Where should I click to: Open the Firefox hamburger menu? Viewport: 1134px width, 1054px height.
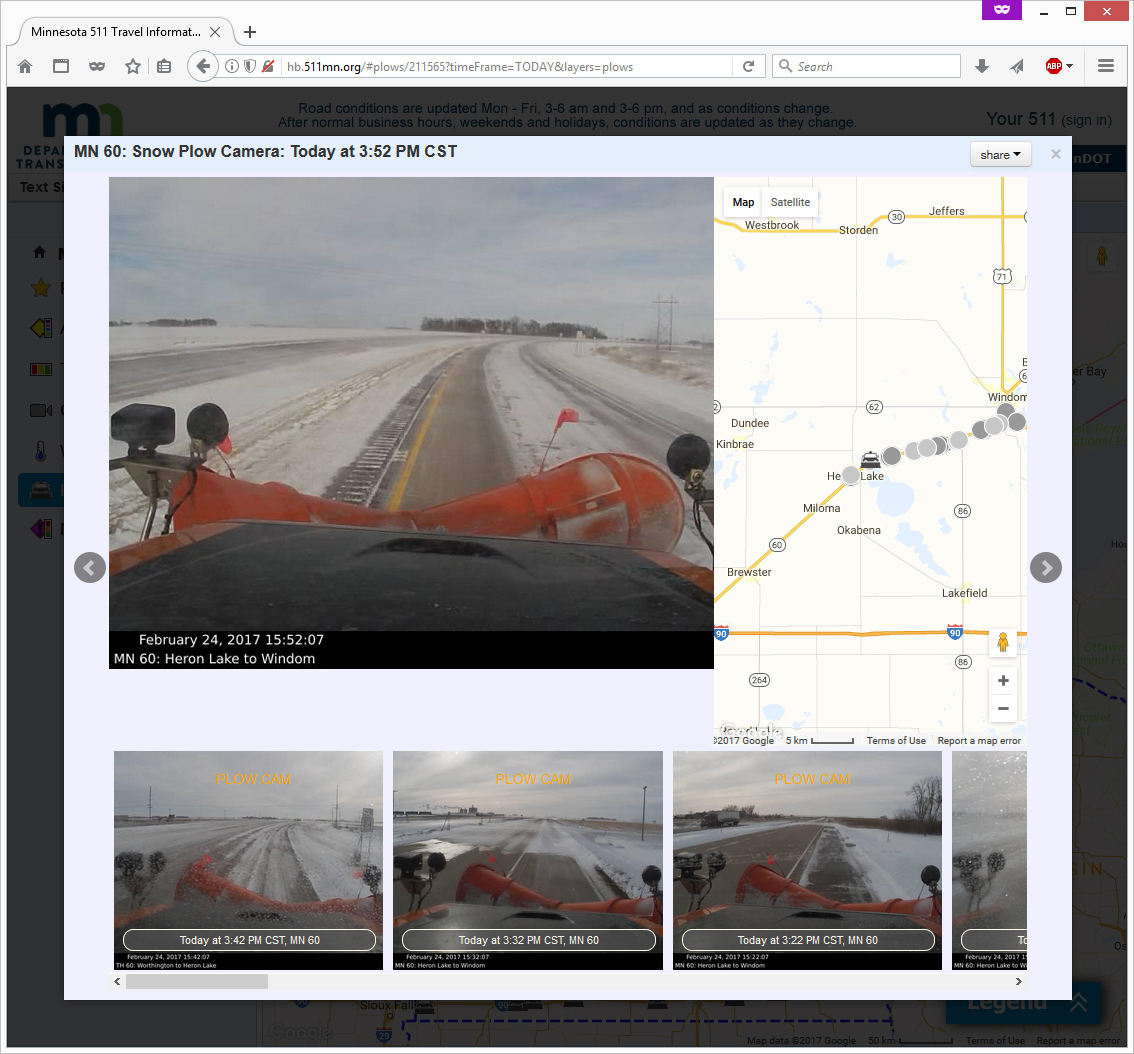pos(1105,67)
